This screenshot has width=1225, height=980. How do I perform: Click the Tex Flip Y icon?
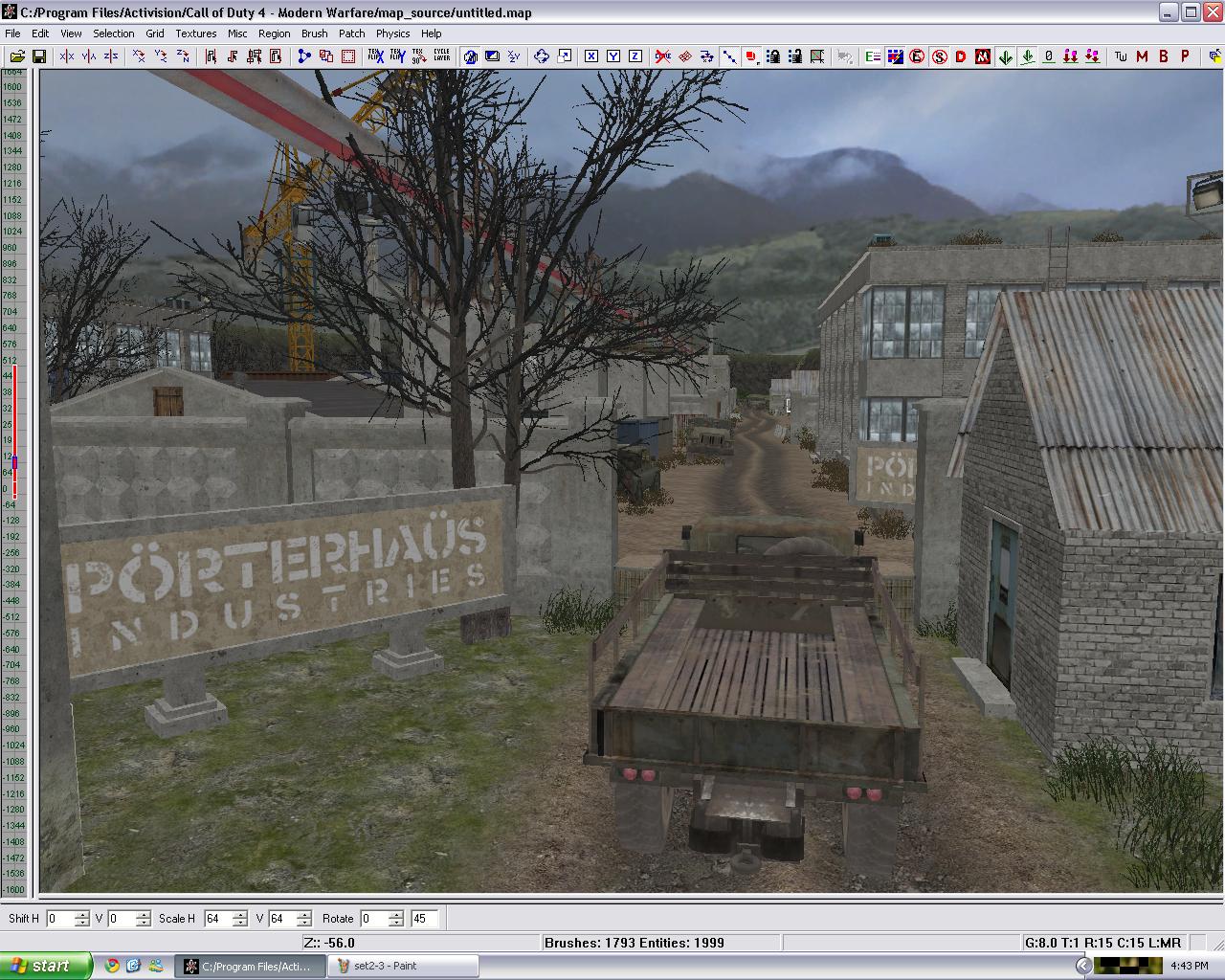click(397, 56)
